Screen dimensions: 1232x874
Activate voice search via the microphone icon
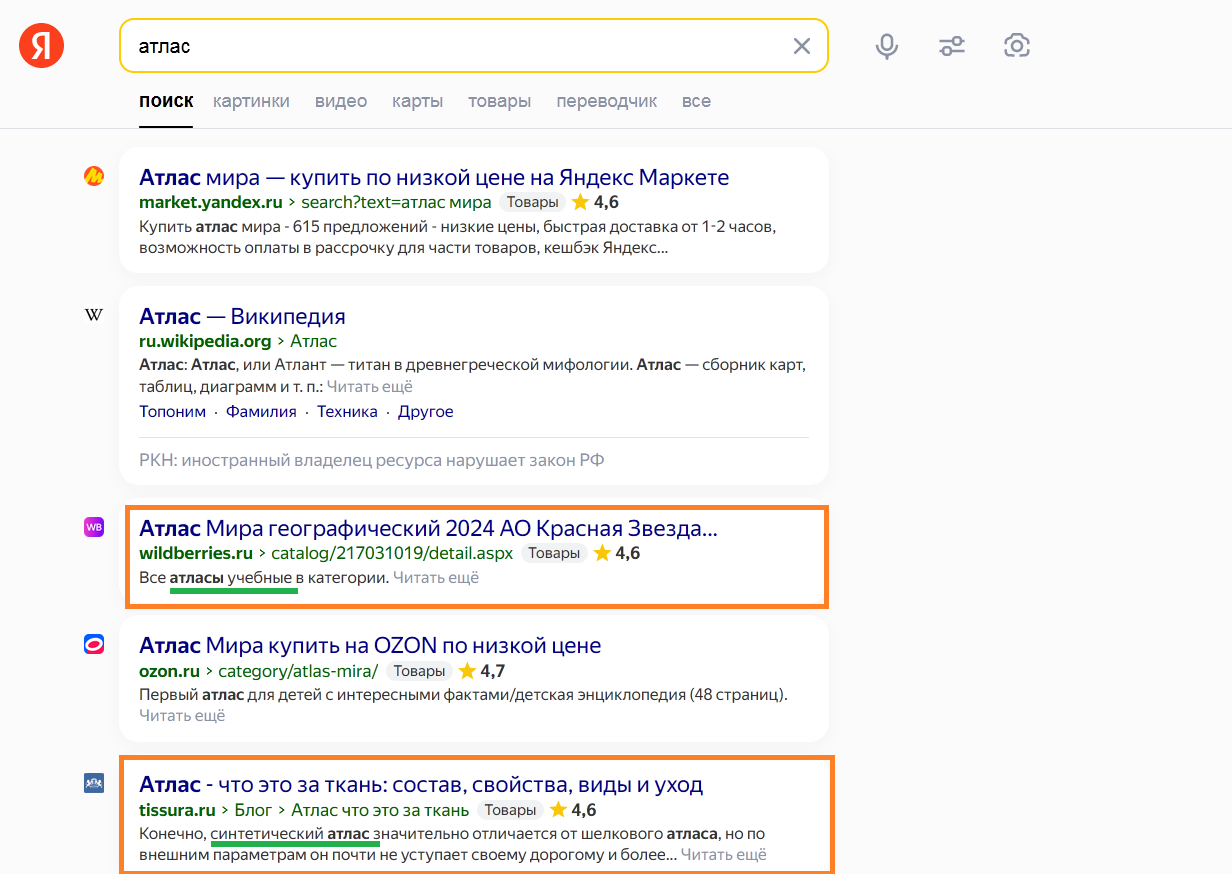[x=886, y=45]
